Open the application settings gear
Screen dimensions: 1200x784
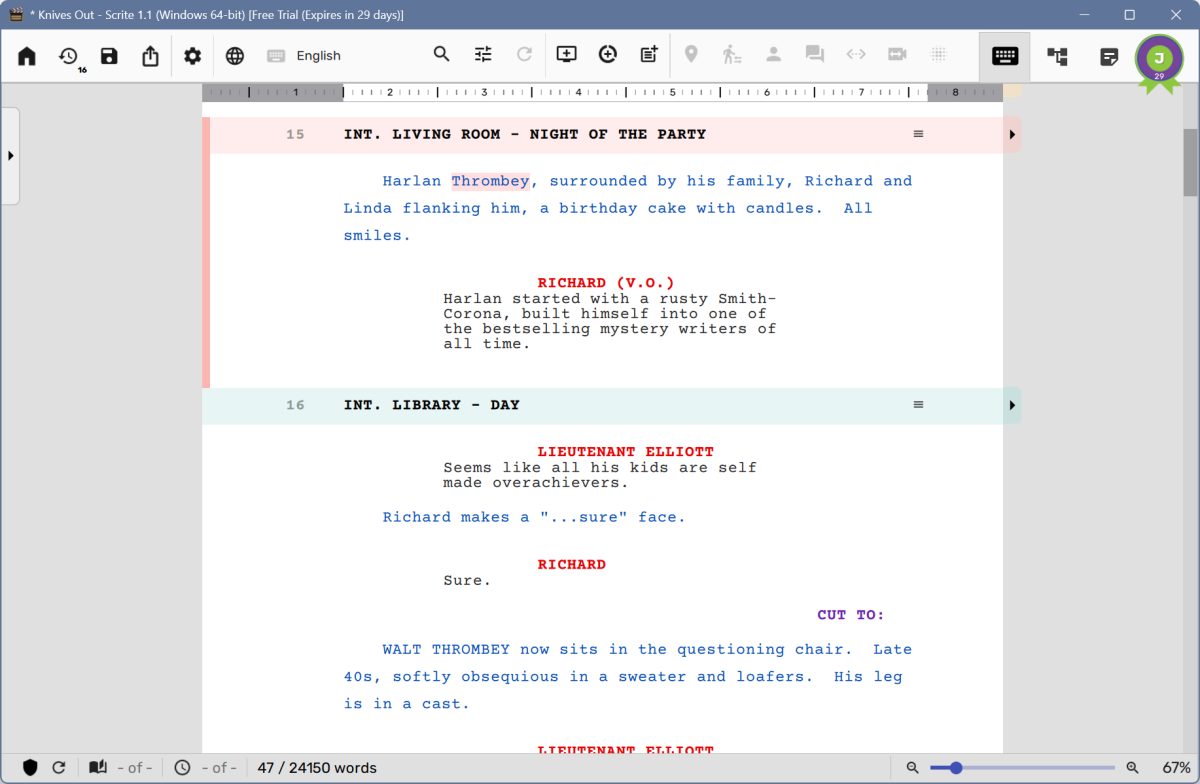(x=192, y=55)
